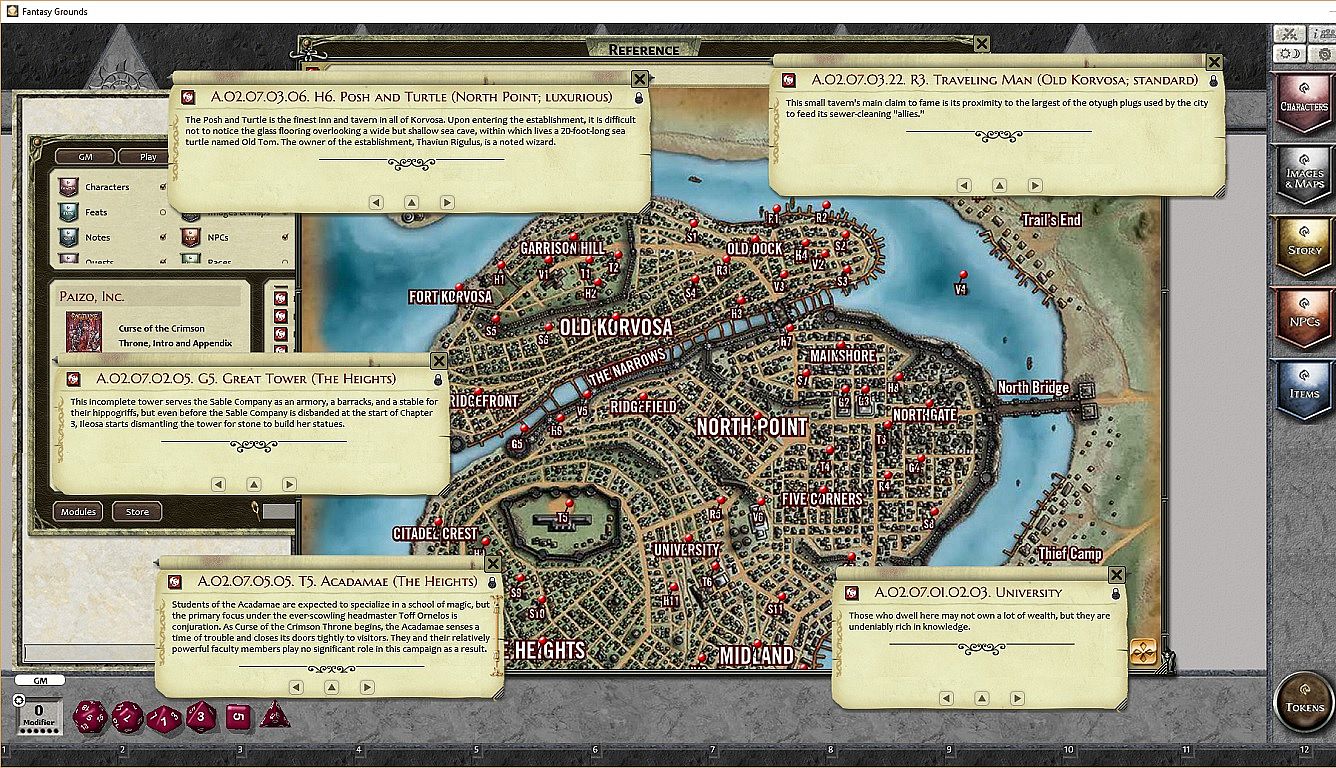1336x768 pixels.
Task: Go to previous page in Great Tower window
Action: (218, 484)
